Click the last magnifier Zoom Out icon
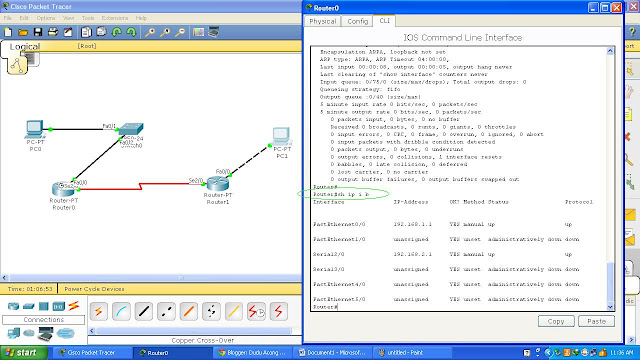This screenshot has width=640, height=360. coord(180,32)
